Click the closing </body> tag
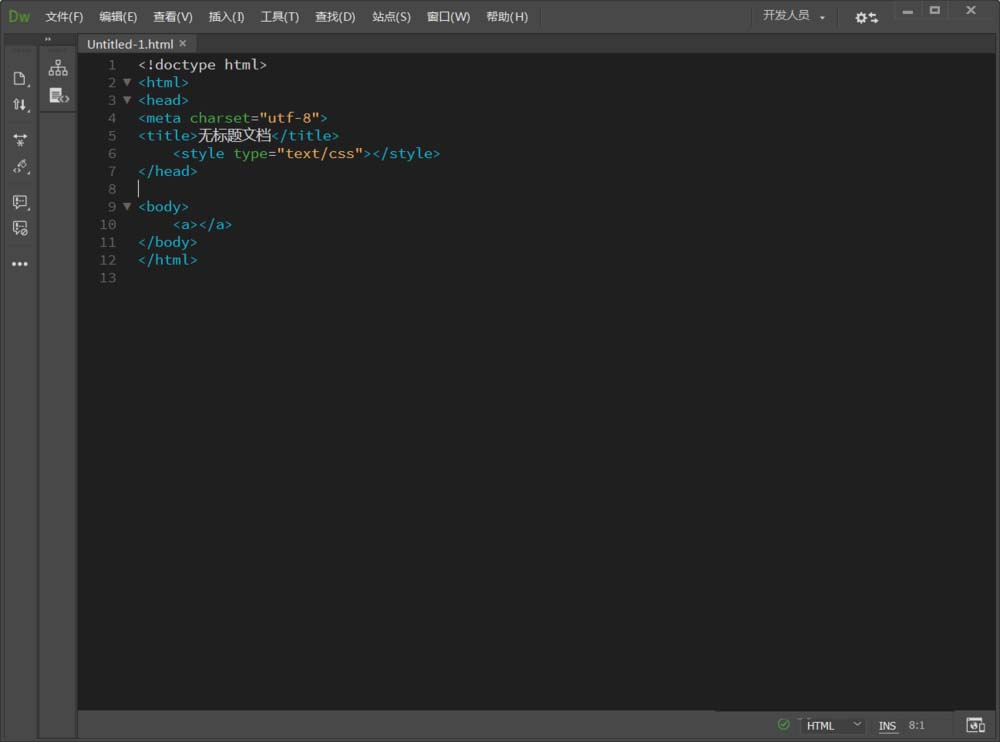 pos(168,242)
